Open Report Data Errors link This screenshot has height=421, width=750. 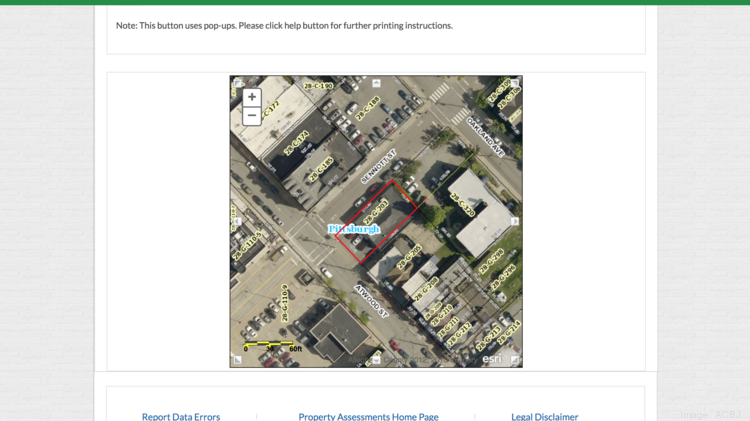[x=181, y=416]
